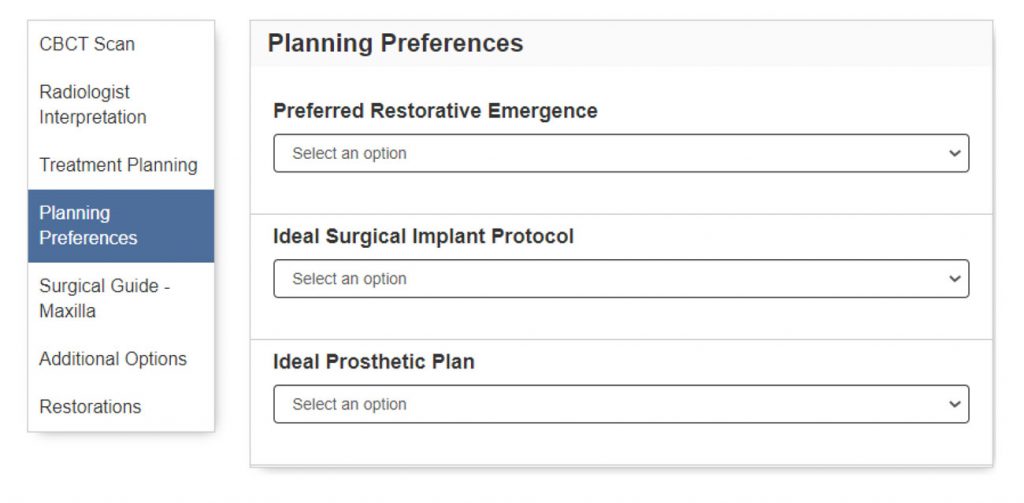The image size is (1024, 503).
Task: Click the Preferred Restorative Emergence label
Action: 435,111
